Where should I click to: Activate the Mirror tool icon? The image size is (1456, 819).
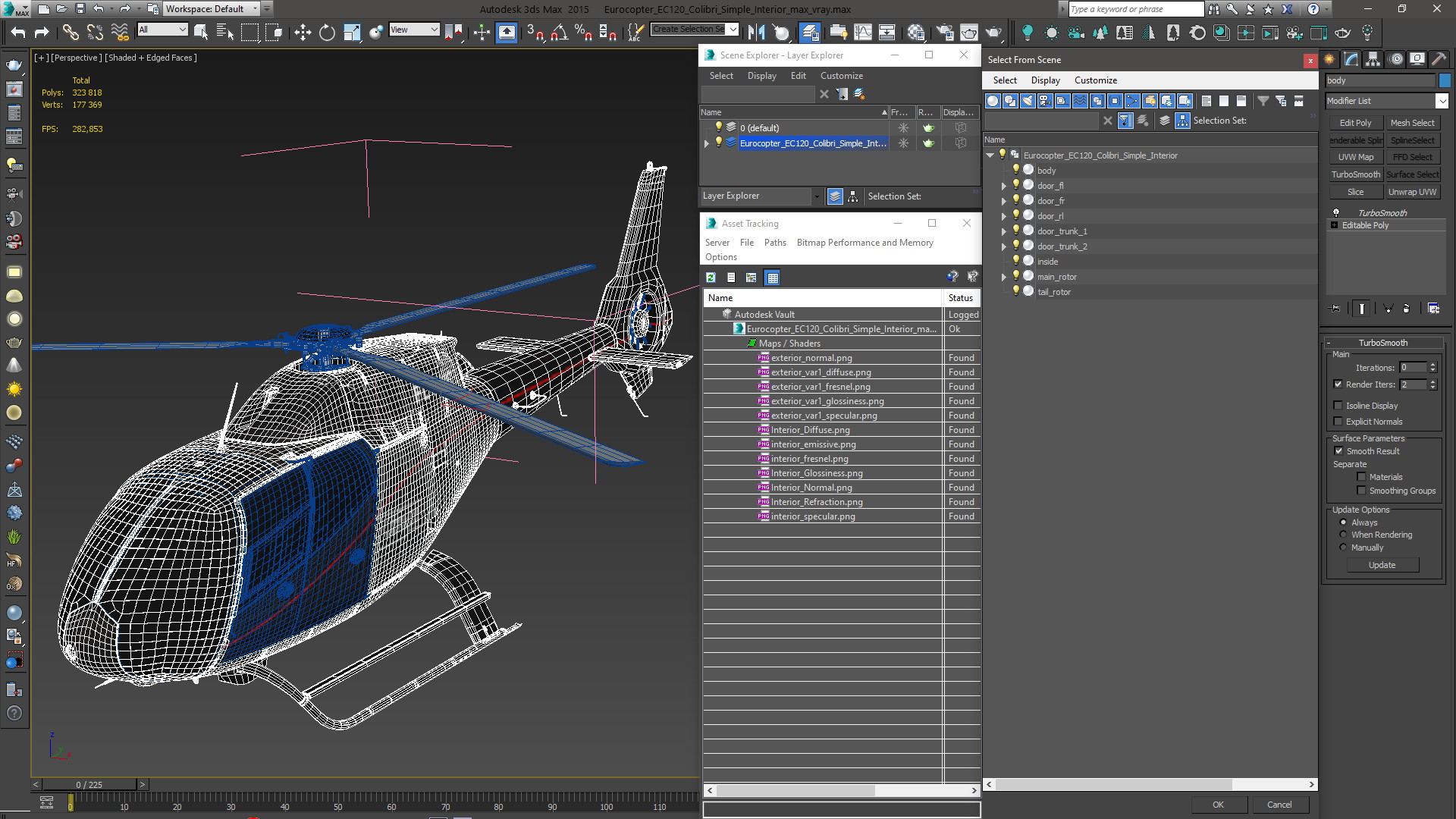pyautogui.click(x=756, y=32)
